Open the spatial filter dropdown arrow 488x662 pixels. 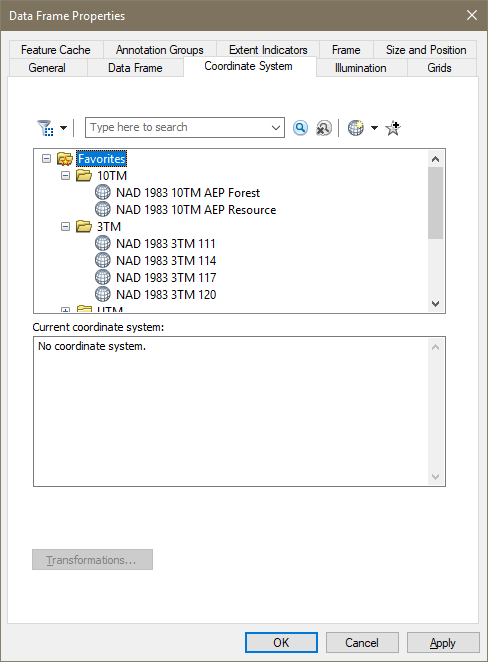63,128
